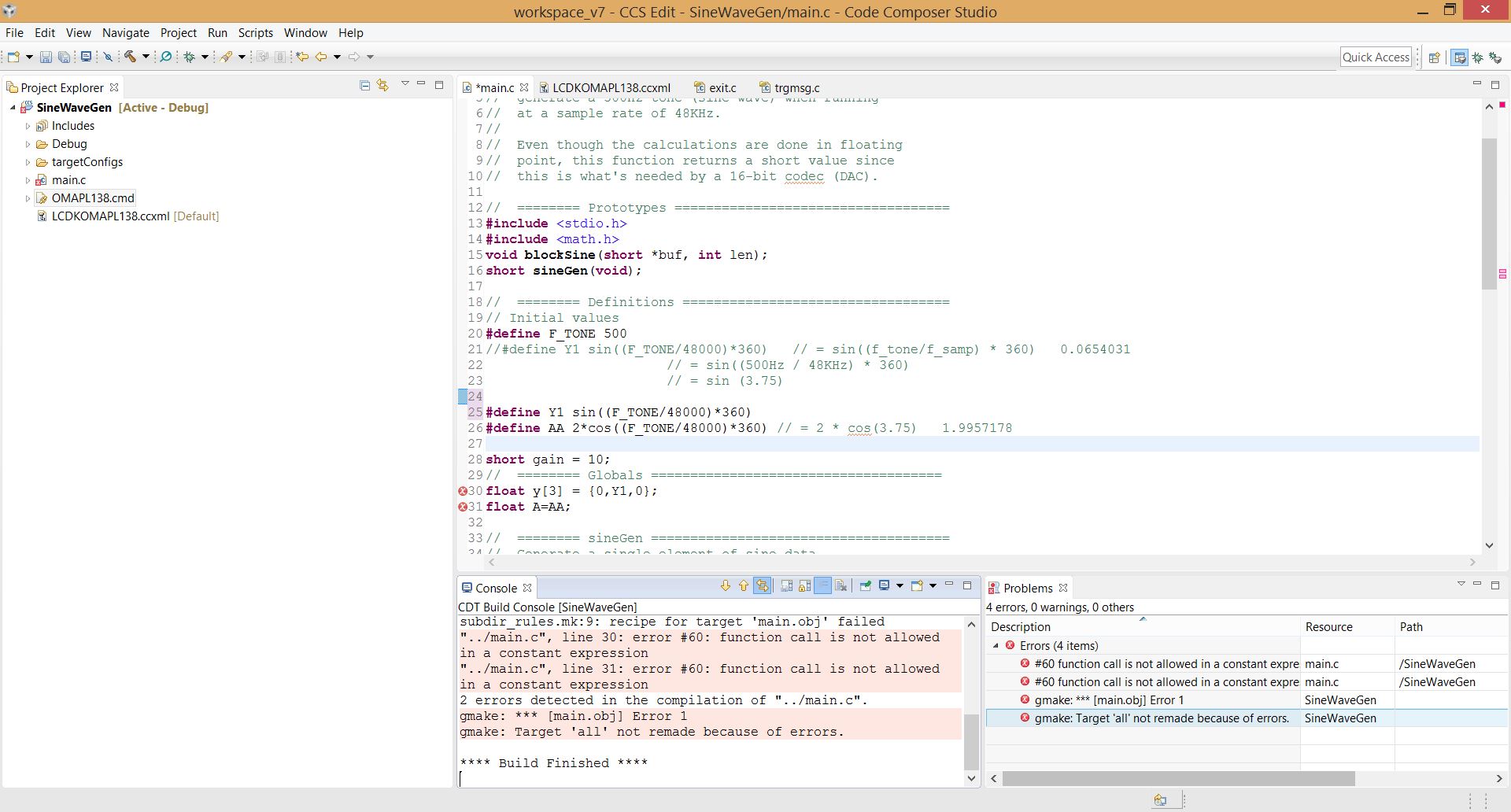Open the build hammer dropdown arrow
Viewport: 1511px width, 812px height.
point(146,57)
